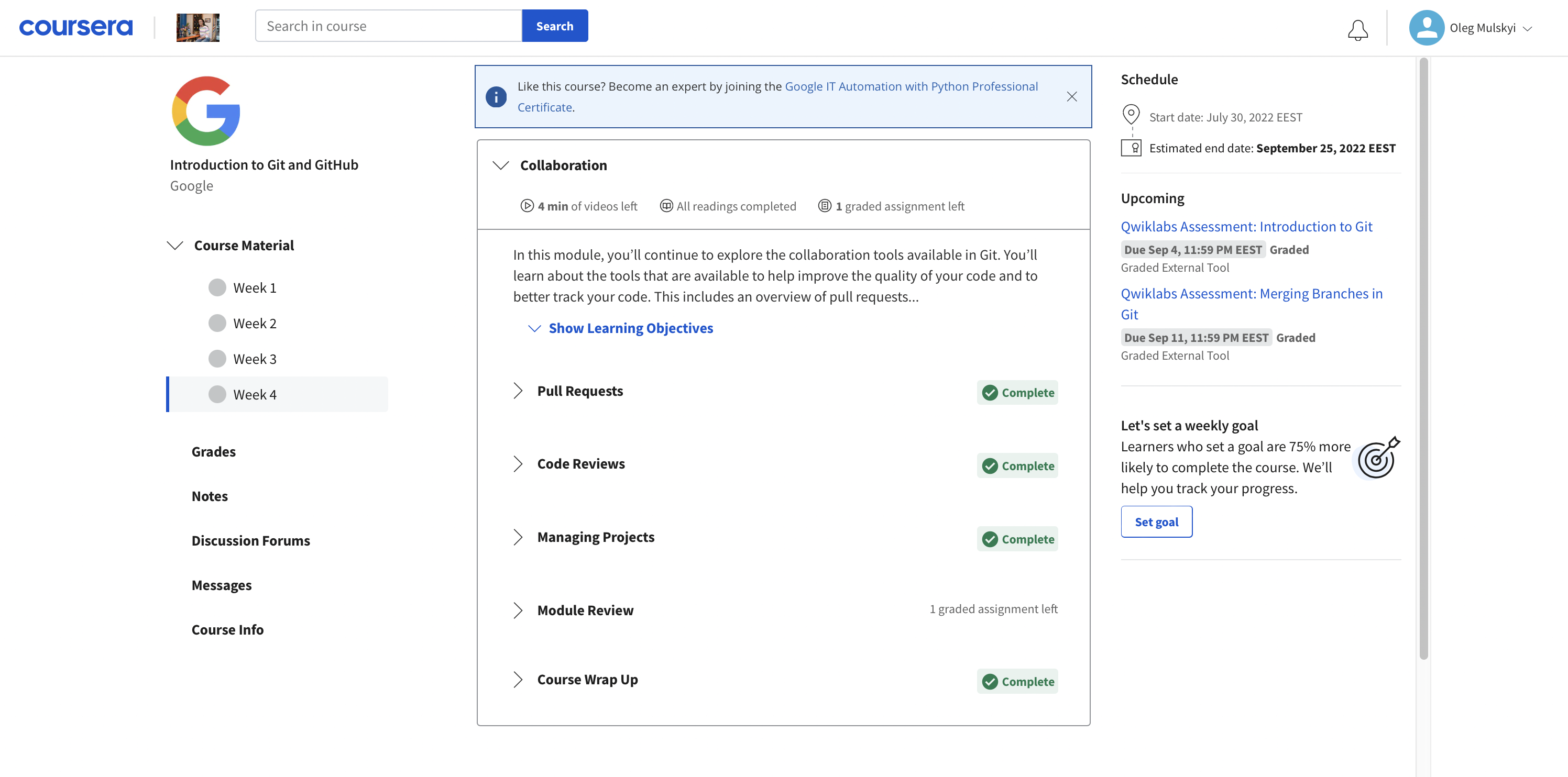This screenshot has height=777, width=1568.
Task: Click the videos left play icon
Action: click(x=527, y=206)
